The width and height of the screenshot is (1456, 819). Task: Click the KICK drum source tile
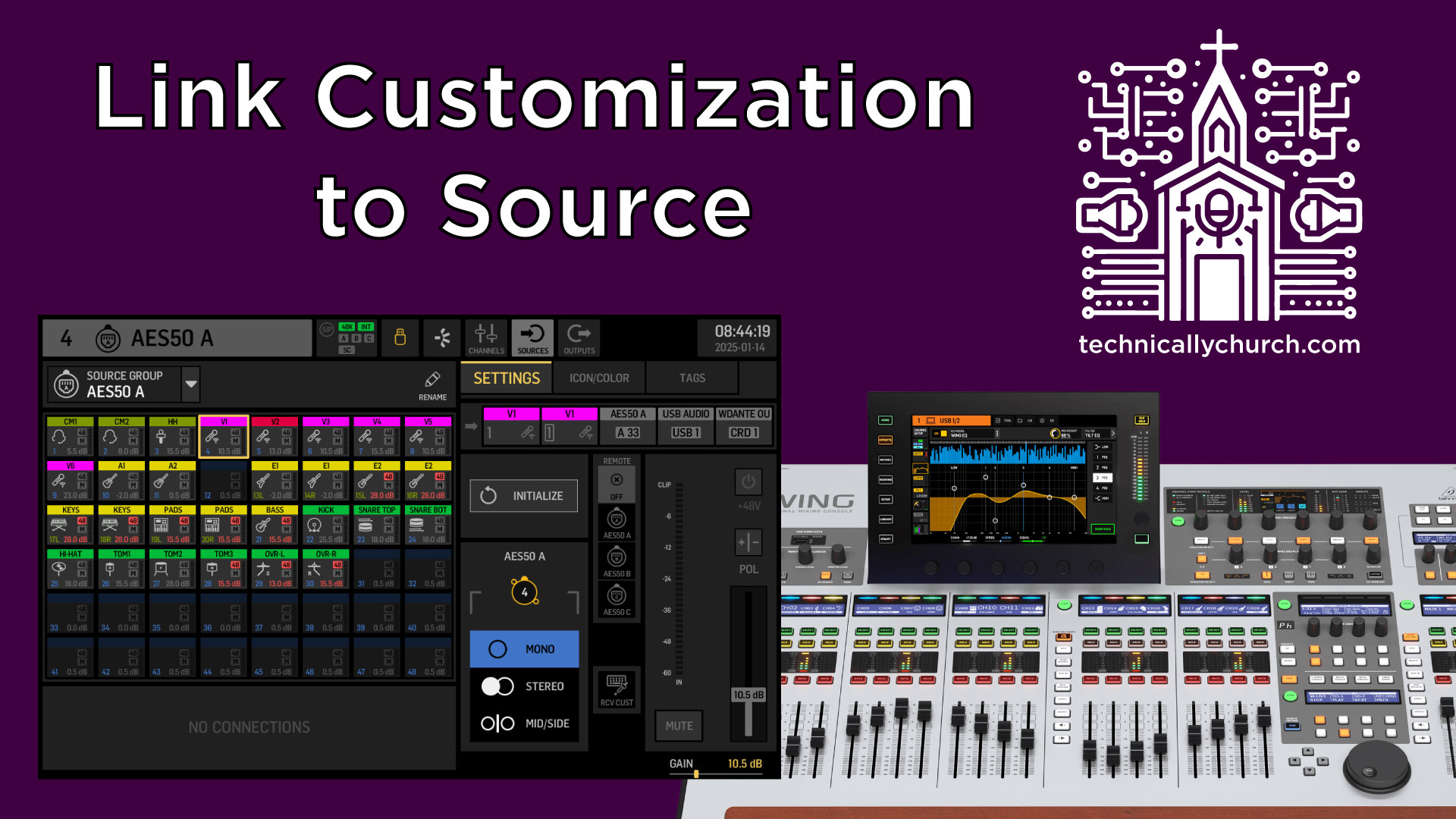click(325, 525)
